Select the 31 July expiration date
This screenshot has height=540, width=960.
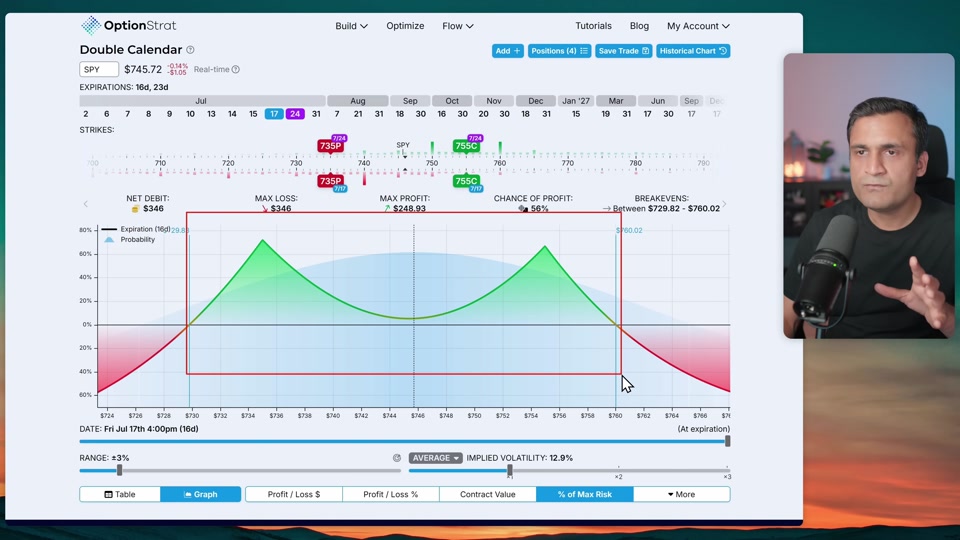[x=316, y=114]
